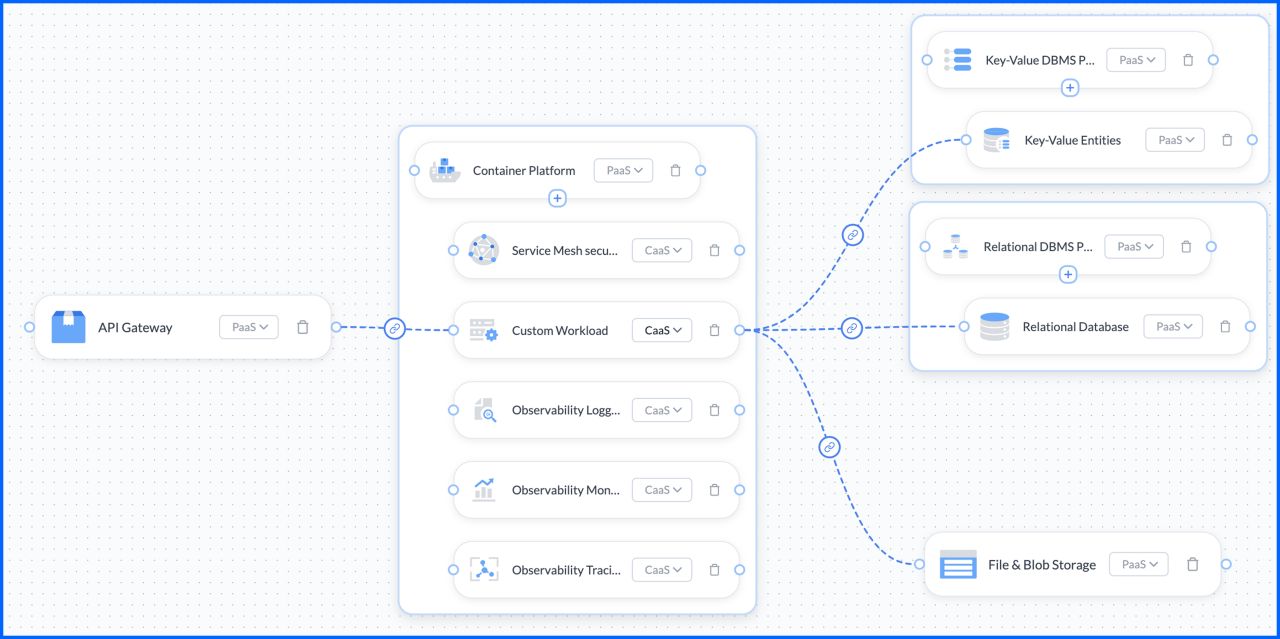Screen dimensions: 1280x639
Task: Click the plus button under Key-Value DBMS P...
Action: [x=1070, y=88]
